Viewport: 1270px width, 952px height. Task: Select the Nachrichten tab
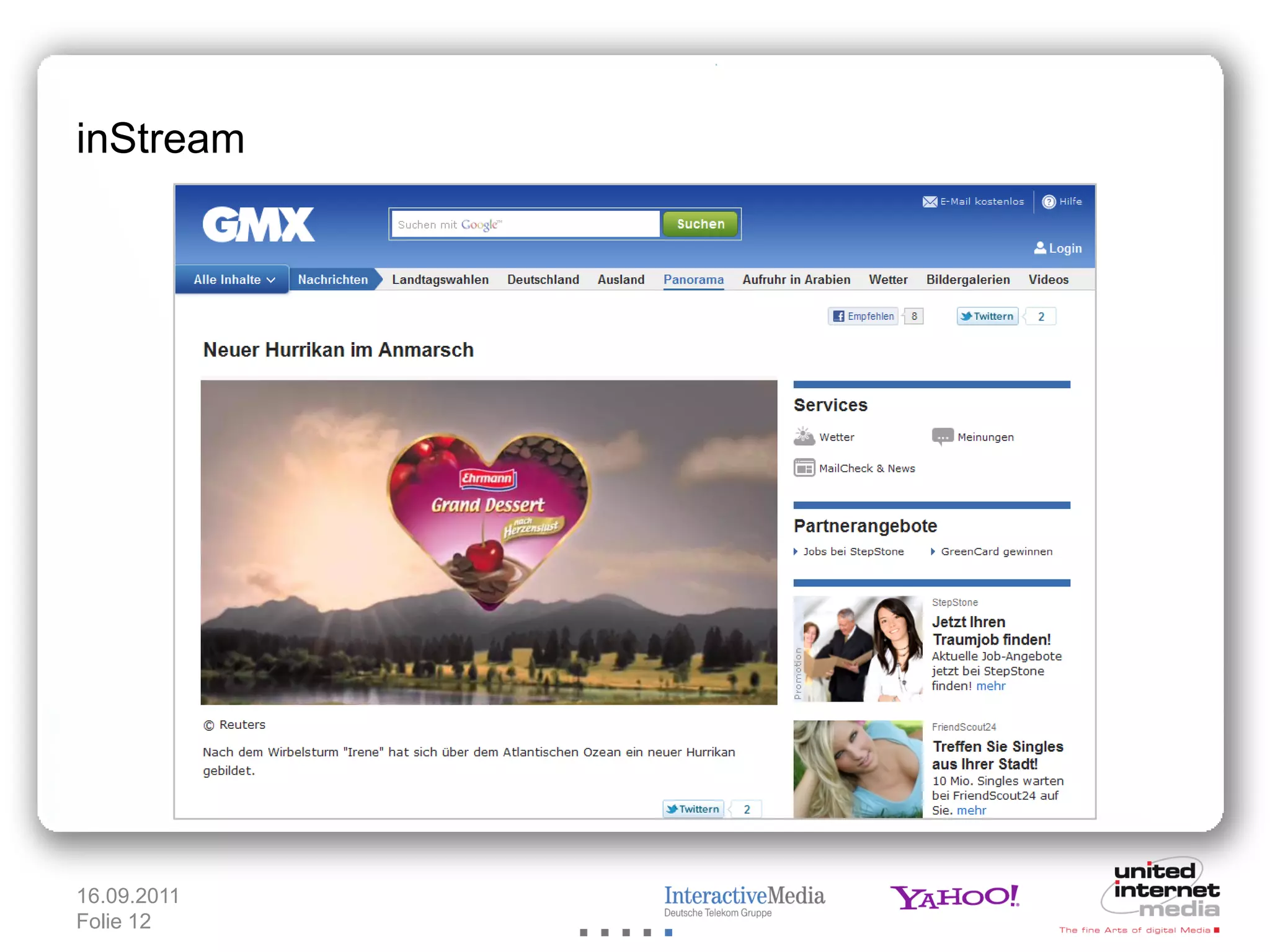[x=332, y=280]
